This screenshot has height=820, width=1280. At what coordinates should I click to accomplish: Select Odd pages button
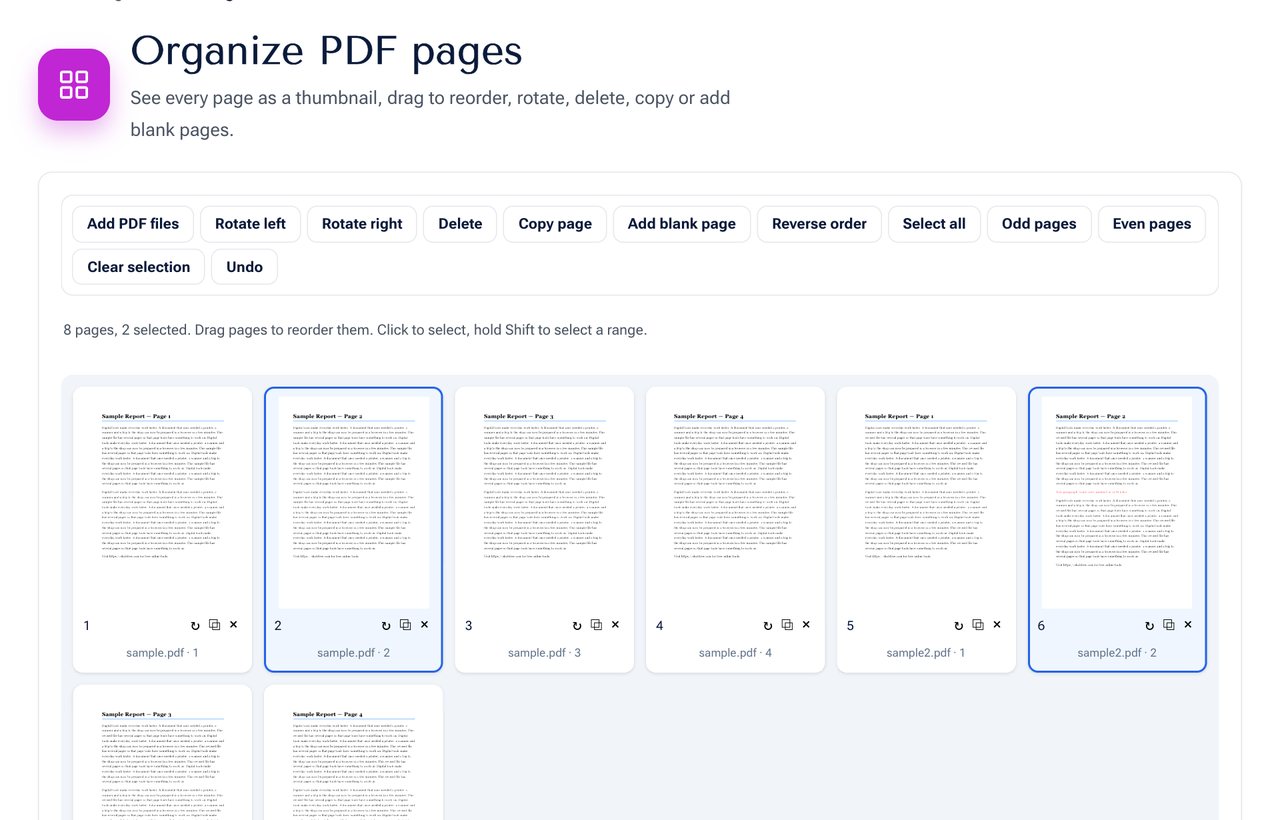pos(1039,224)
